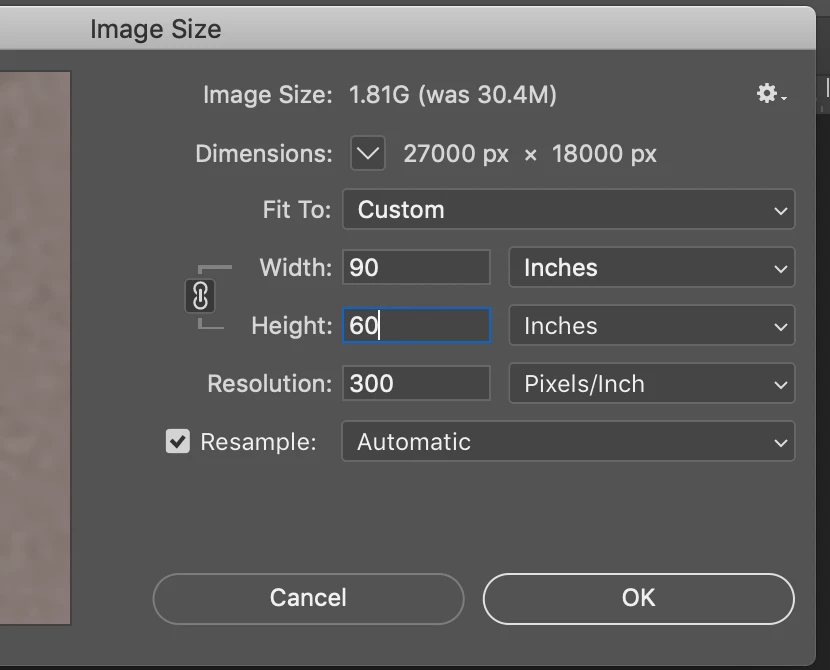The height and width of the screenshot is (670, 830).
Task: Open the Resample method Automatic dropdown
Action: (568, 442)
